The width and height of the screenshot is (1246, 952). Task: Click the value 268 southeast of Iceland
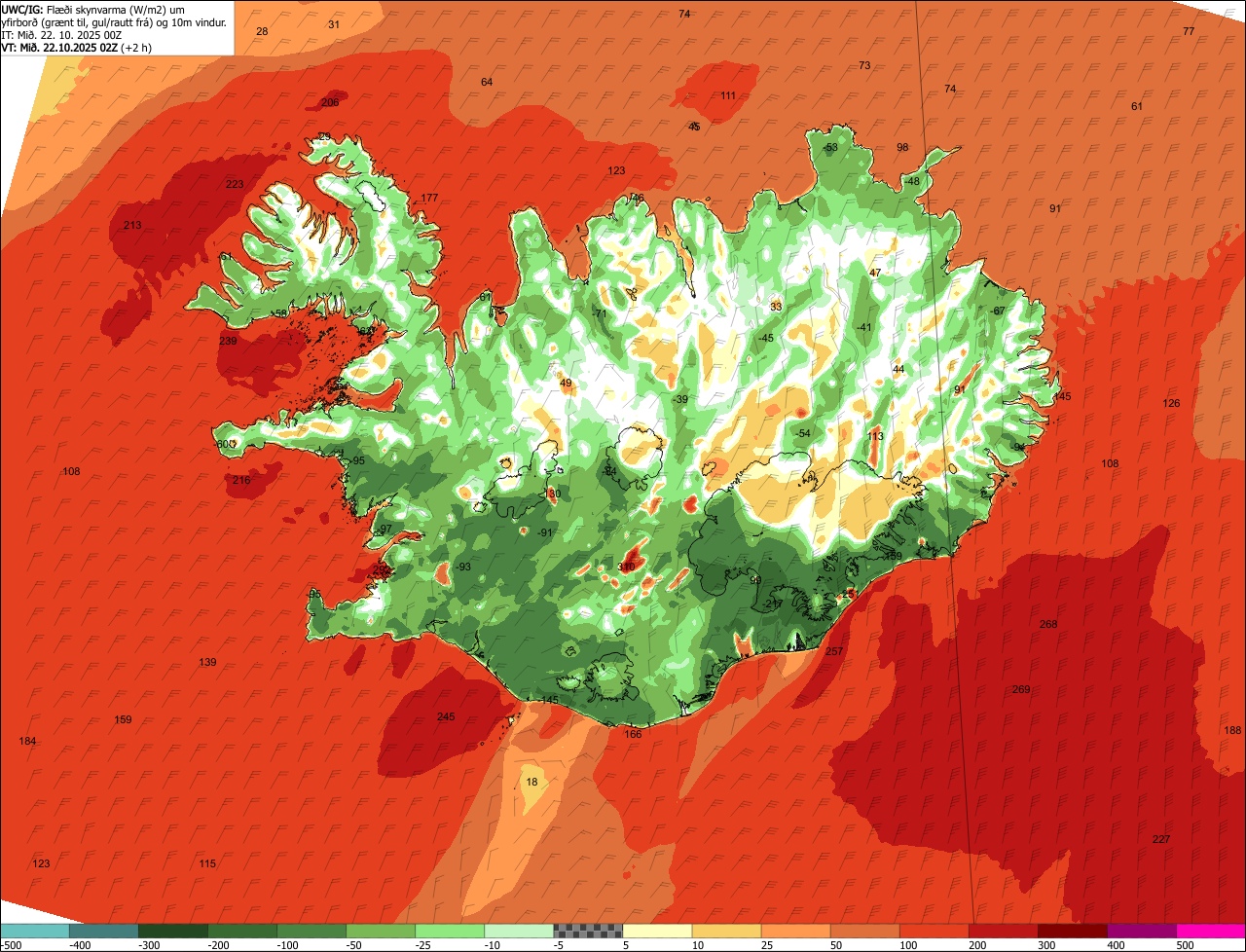[x=1048, y=624]
